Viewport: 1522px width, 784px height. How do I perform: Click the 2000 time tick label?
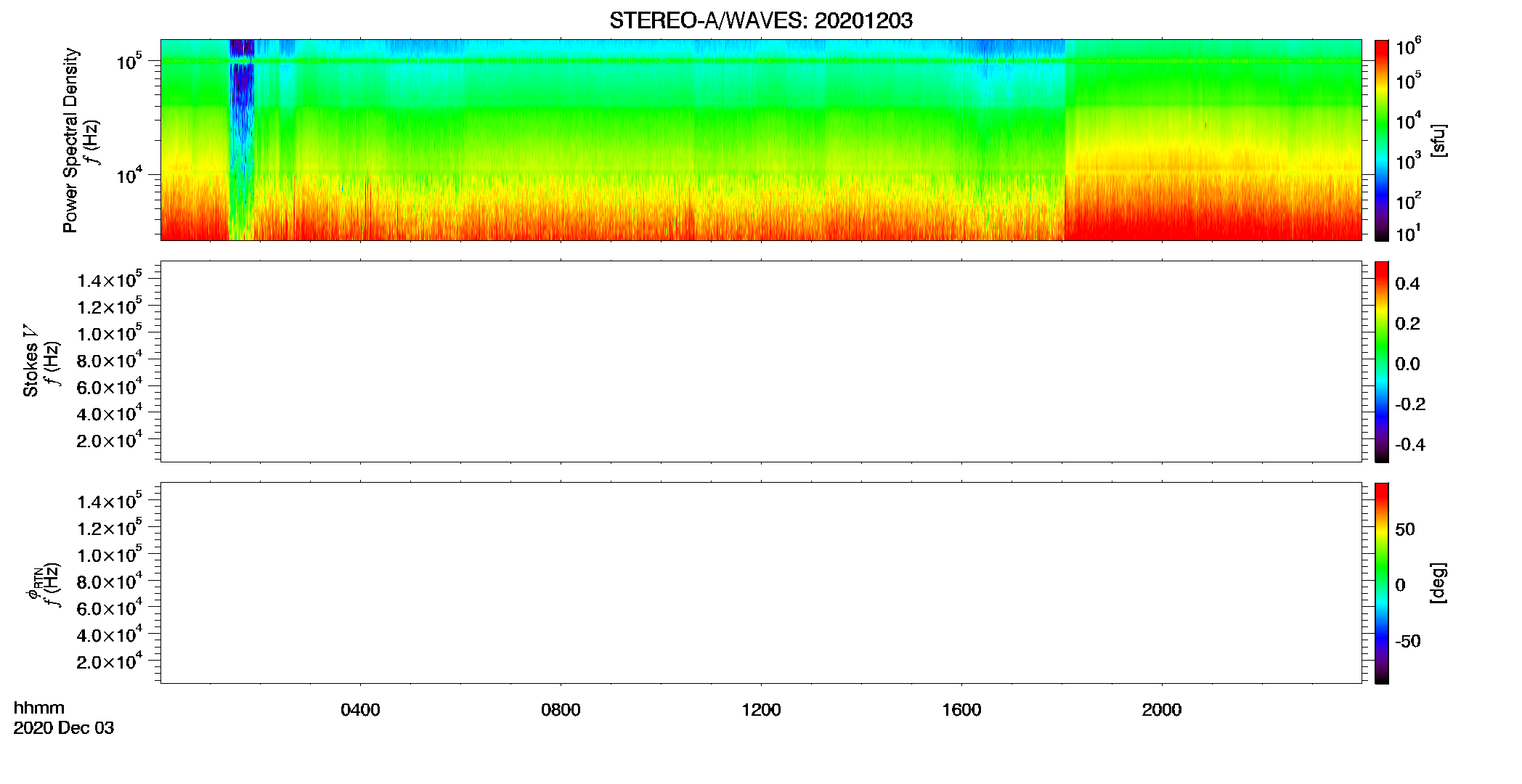coord(1162,710)
